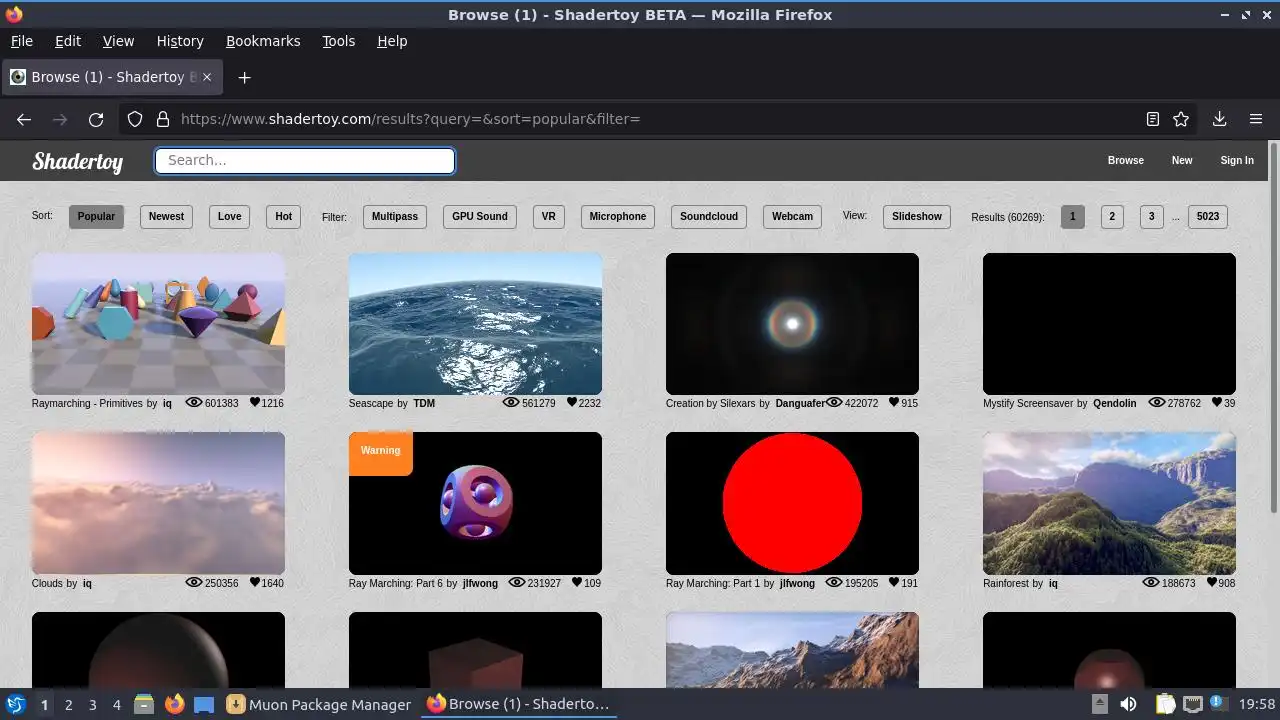Open tracking protection shield icon
This screenshot has width=1280, height=720.
pyautogui.click(x=135, y=119)
